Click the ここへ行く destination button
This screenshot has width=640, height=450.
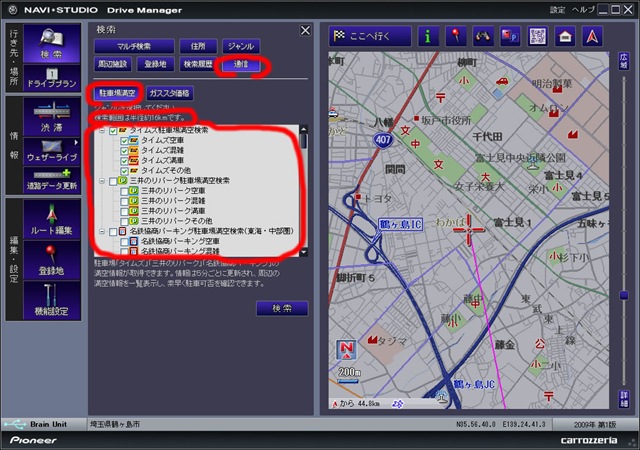(x=365, y=38)
